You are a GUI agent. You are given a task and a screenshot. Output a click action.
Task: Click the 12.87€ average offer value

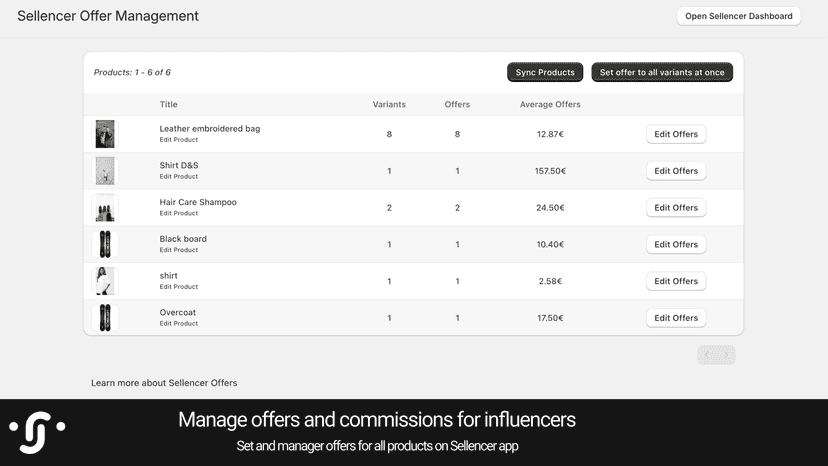[x=550, y=134]
